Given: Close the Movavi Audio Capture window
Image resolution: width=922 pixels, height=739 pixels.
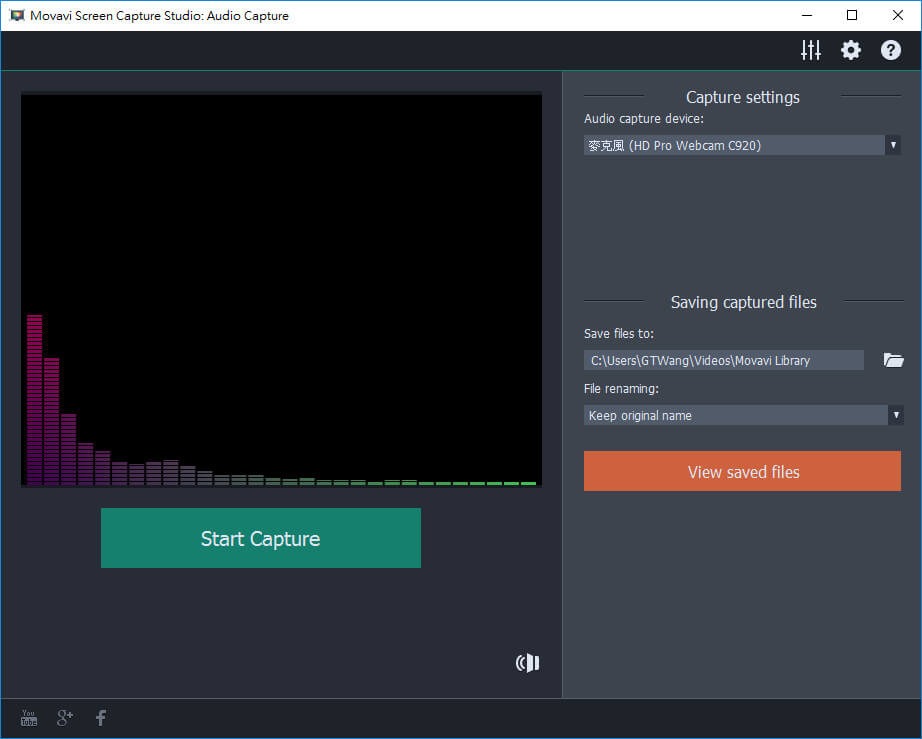Looking at the screenshot, I should click(x=898, y=15).
